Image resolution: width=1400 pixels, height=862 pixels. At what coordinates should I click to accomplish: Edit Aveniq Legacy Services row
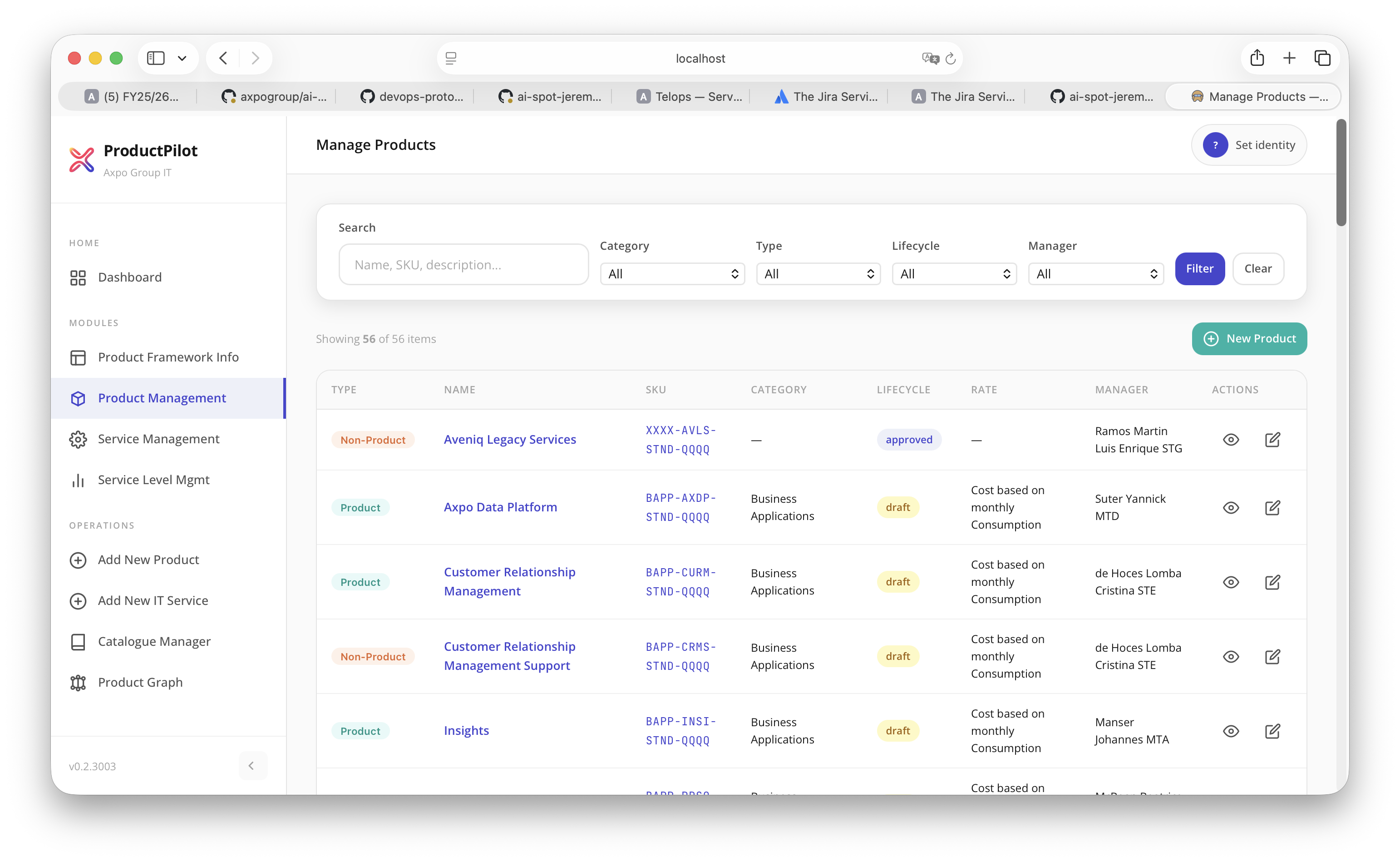pos(1272,440)
